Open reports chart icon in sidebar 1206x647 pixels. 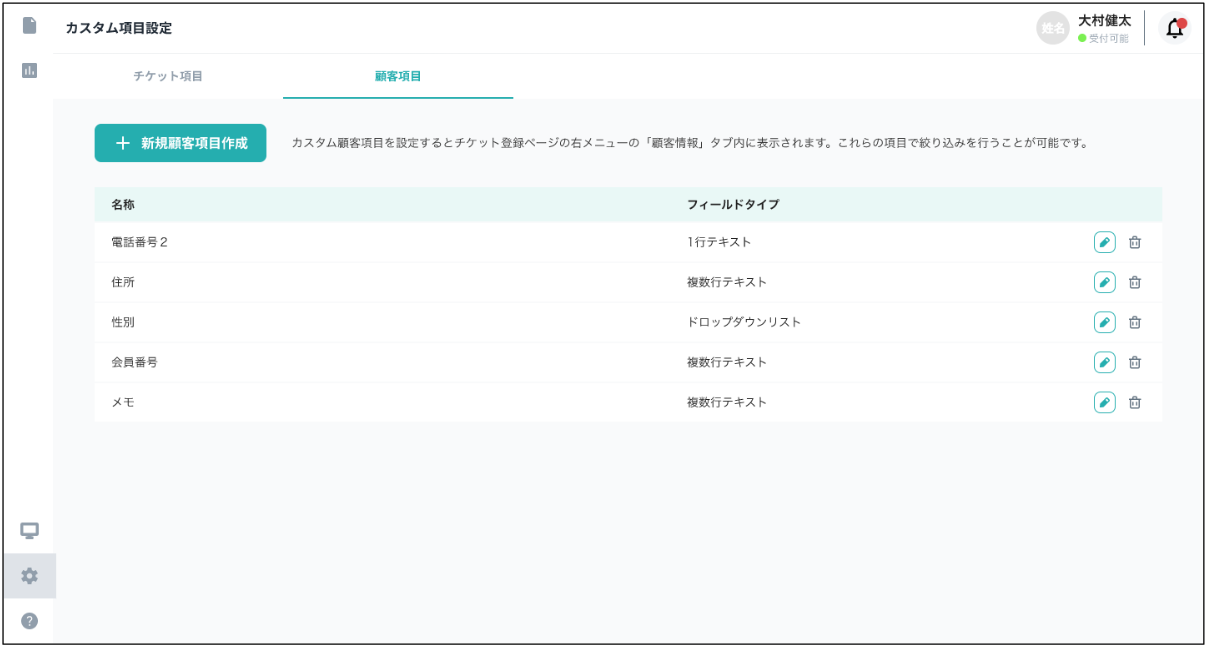pyautogui.click(x=29, y=70)
